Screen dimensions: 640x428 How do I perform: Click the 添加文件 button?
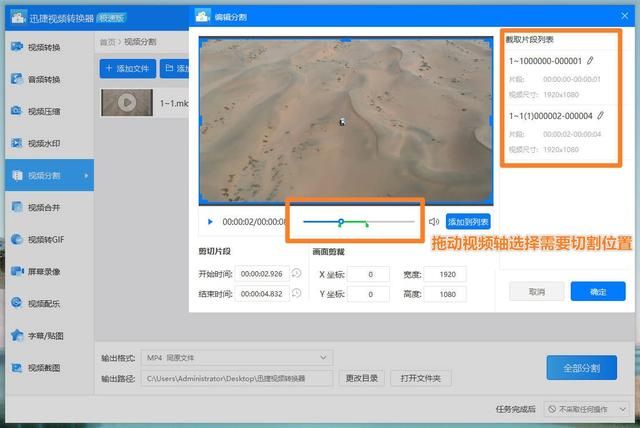click(128, 68)
